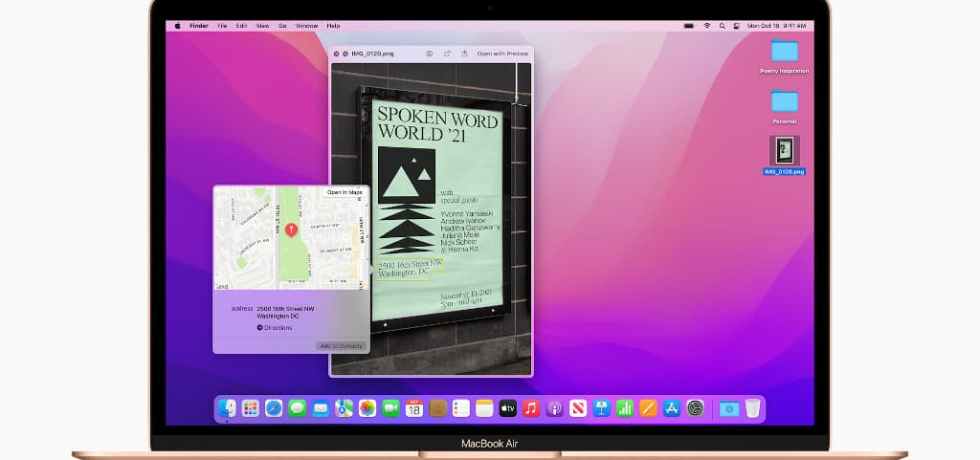Open the App Store from the Dock

672,408
